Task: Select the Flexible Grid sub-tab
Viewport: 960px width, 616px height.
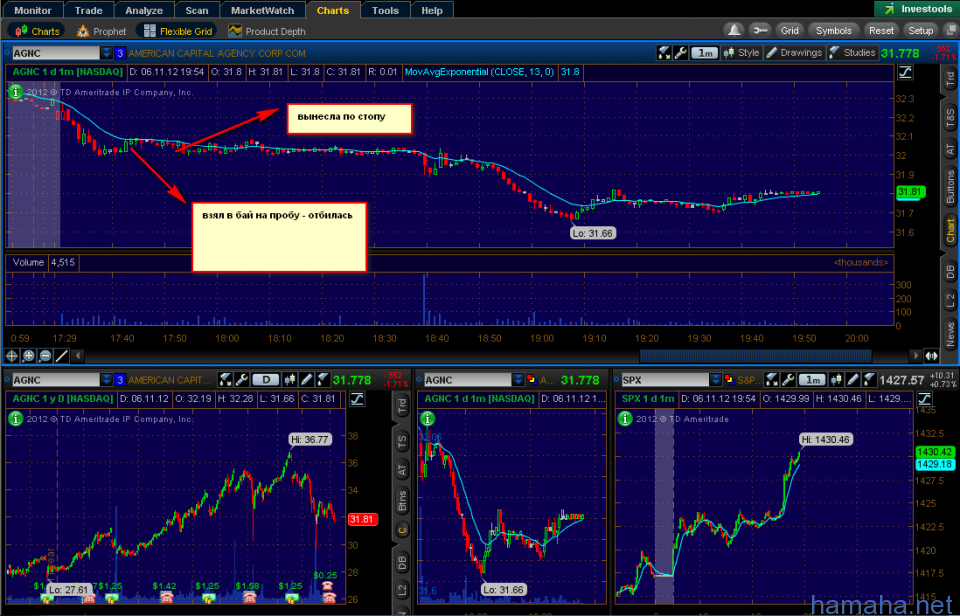Action: coord(177,31)
